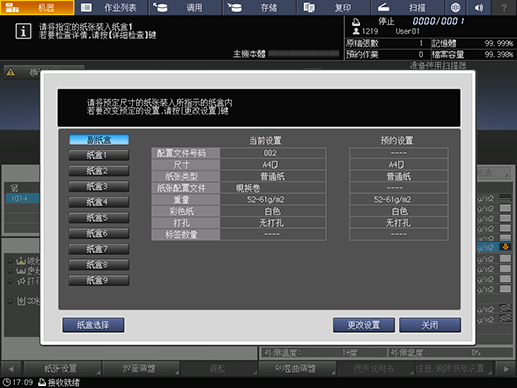Click the right arrow at bottom bar

click(506, 369)
